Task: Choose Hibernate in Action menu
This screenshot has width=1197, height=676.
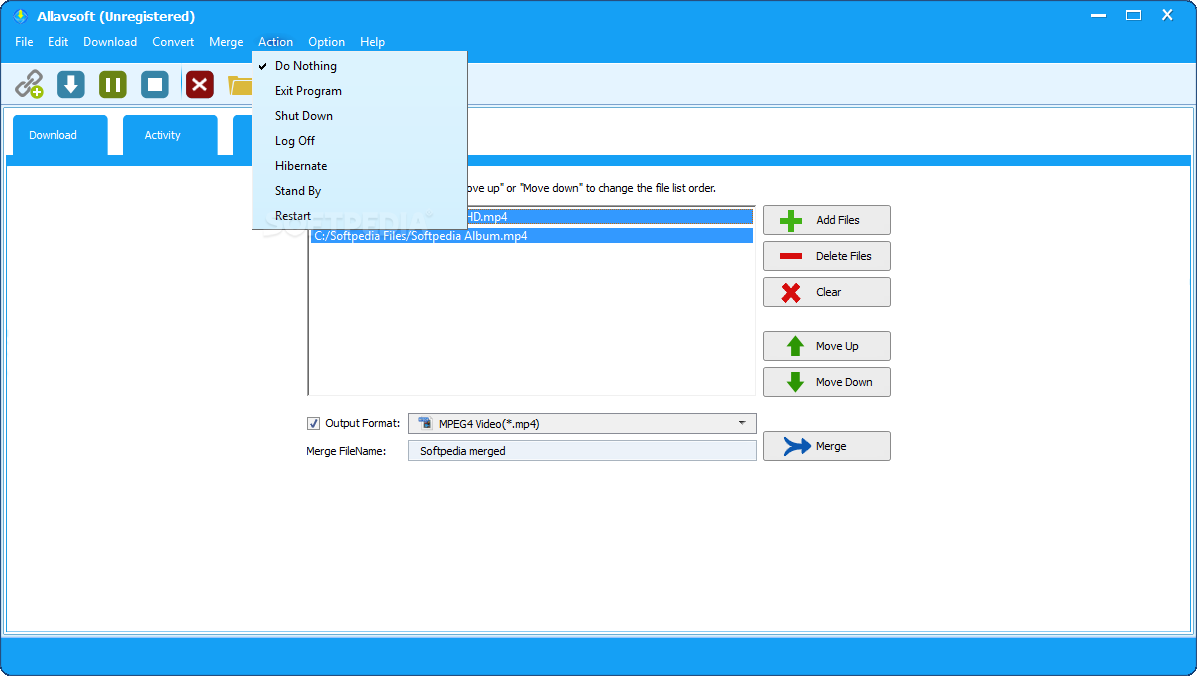Action: pyautogui.click(x=360, y=166)
